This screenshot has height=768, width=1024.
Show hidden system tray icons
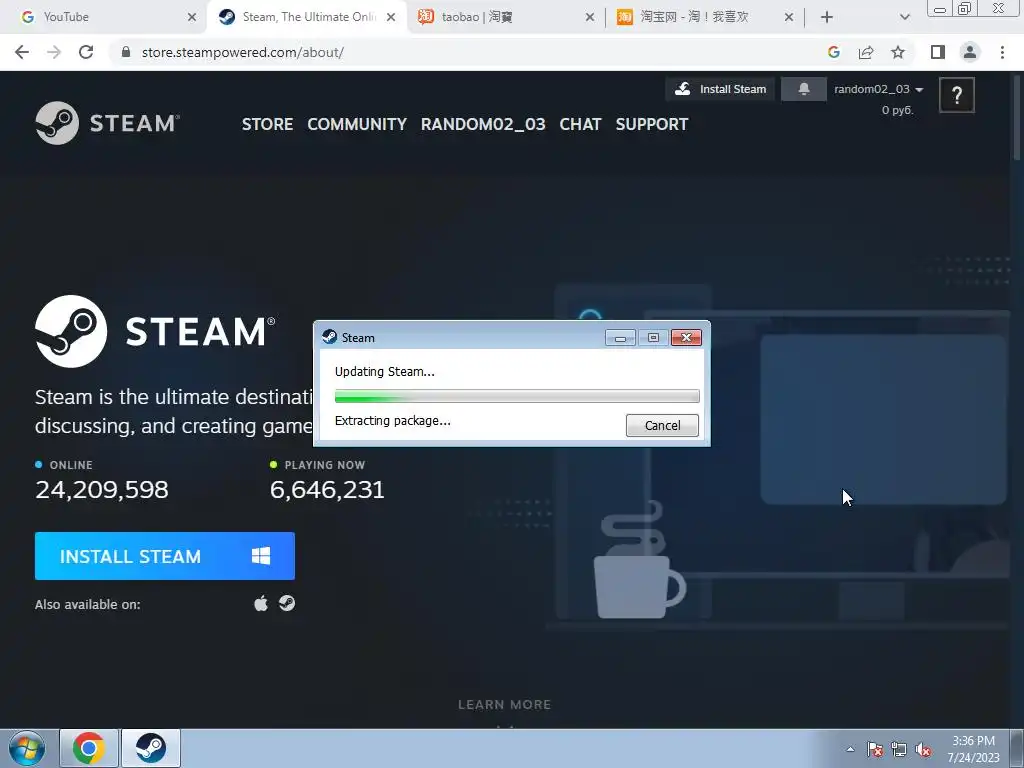pos(850,749)
